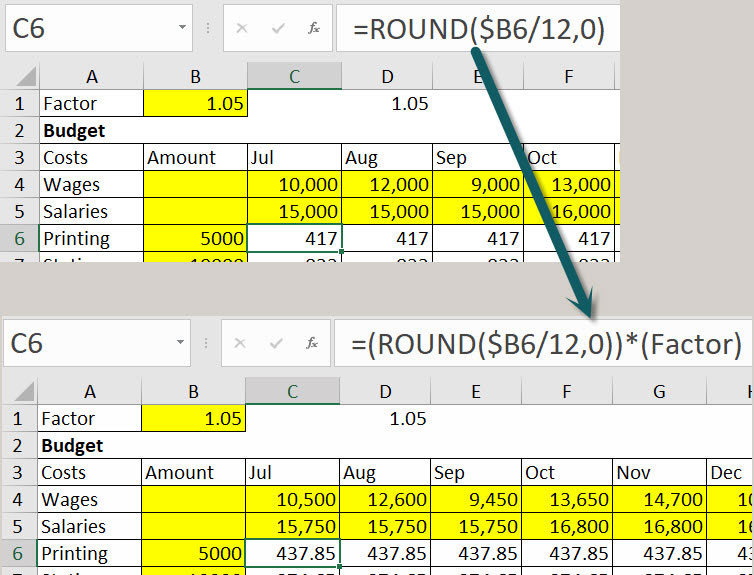Click Wages Aug value 12,600 in bottom sheet

pyautogui.click(x=385, y=499)
